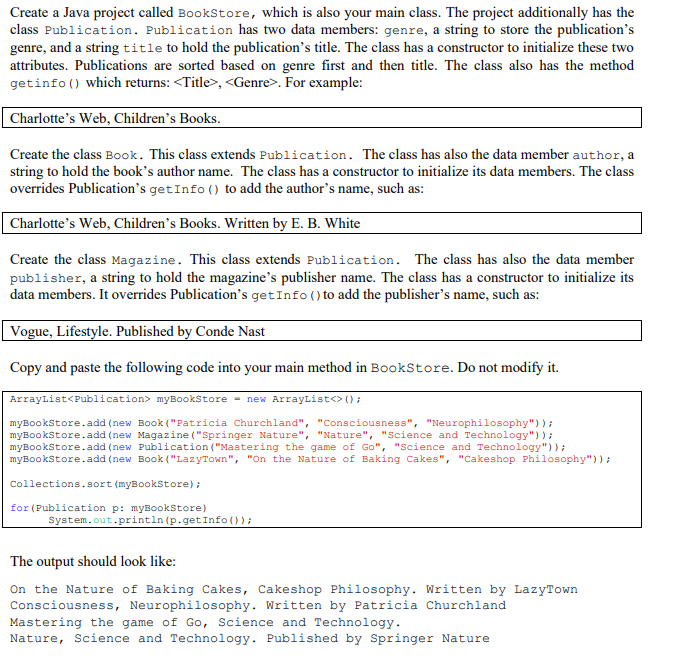688x659 pixels.
Task: Click the monospace word "title" in the first paragraph
Action: coord(143,48)
